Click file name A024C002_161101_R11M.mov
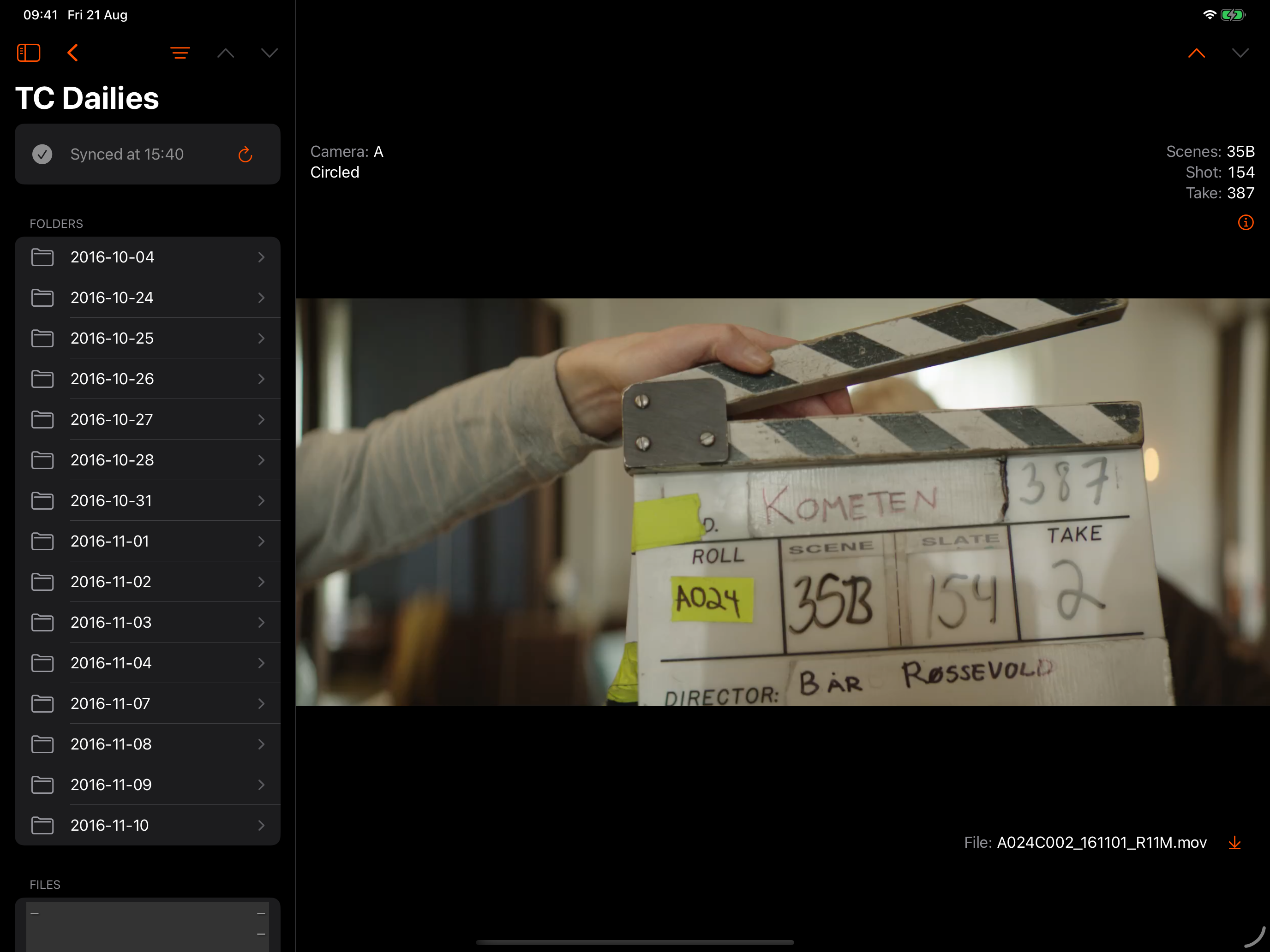Viewport: 1270px width, 952px height. click(x=1102, y=842)
